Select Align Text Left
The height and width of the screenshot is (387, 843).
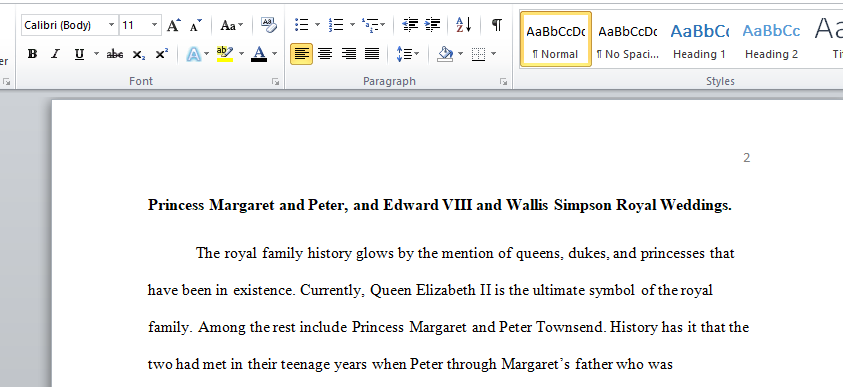tap(302, 54)
